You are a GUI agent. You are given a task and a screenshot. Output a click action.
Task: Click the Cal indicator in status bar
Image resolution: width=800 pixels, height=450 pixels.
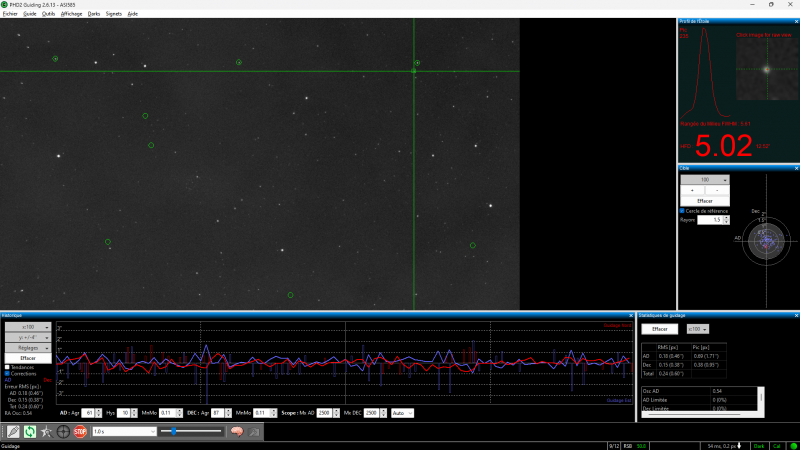pos(777,446)
